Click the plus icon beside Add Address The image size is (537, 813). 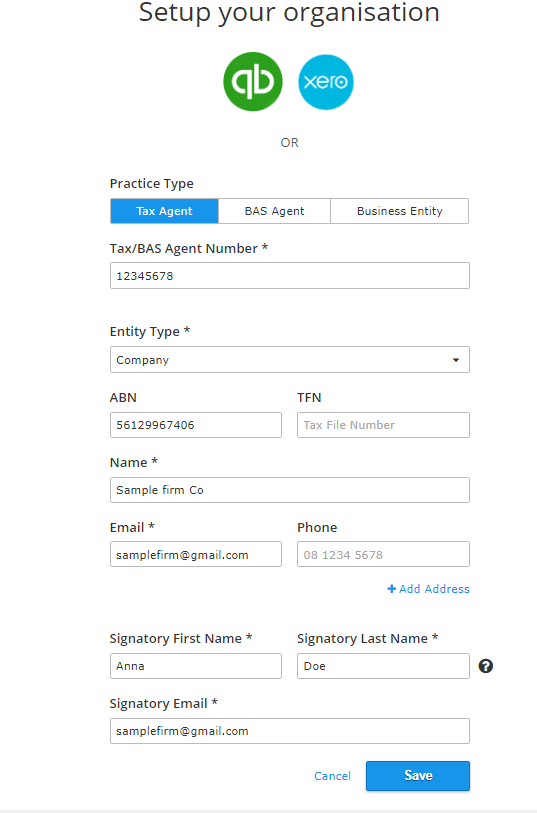coord(392,589)
